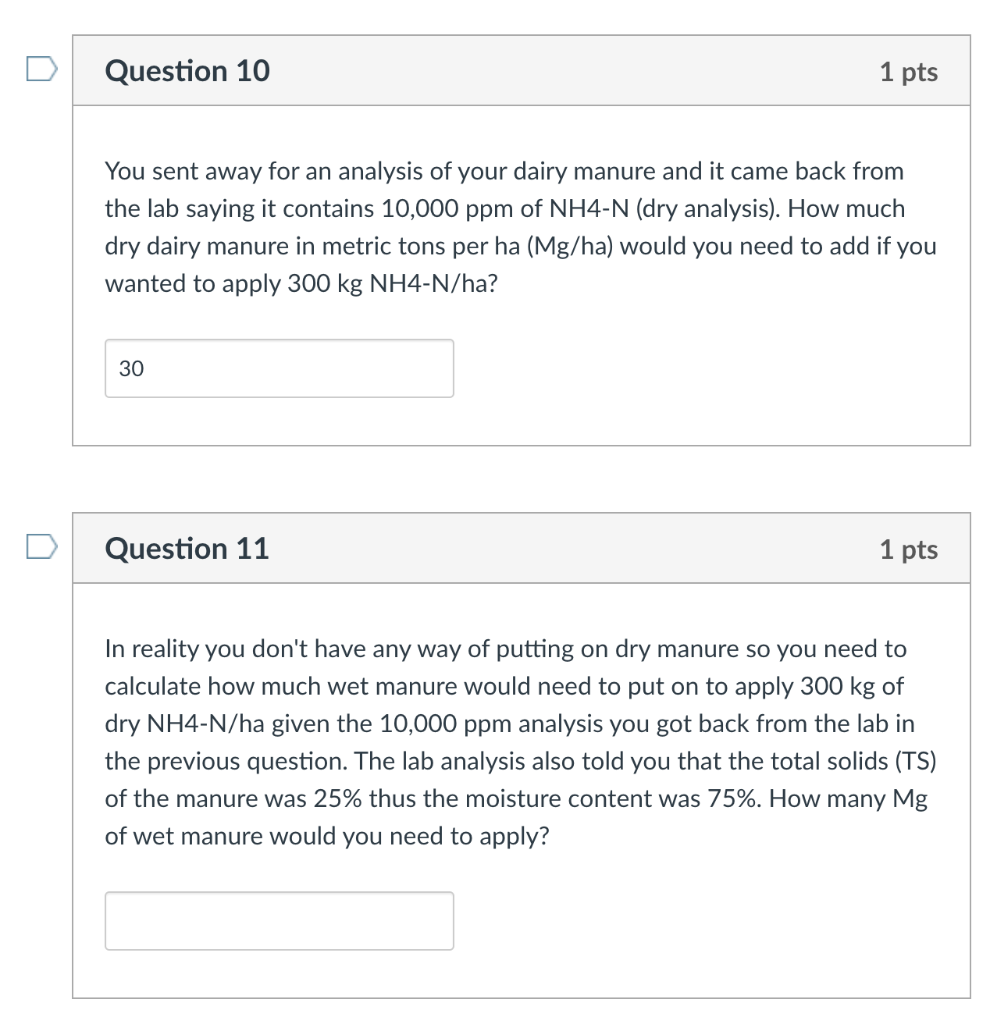This screenshot has width=990, height=1024.
Task: Click the gray header bar of Question 10
Action: click(x=521, y=71)
